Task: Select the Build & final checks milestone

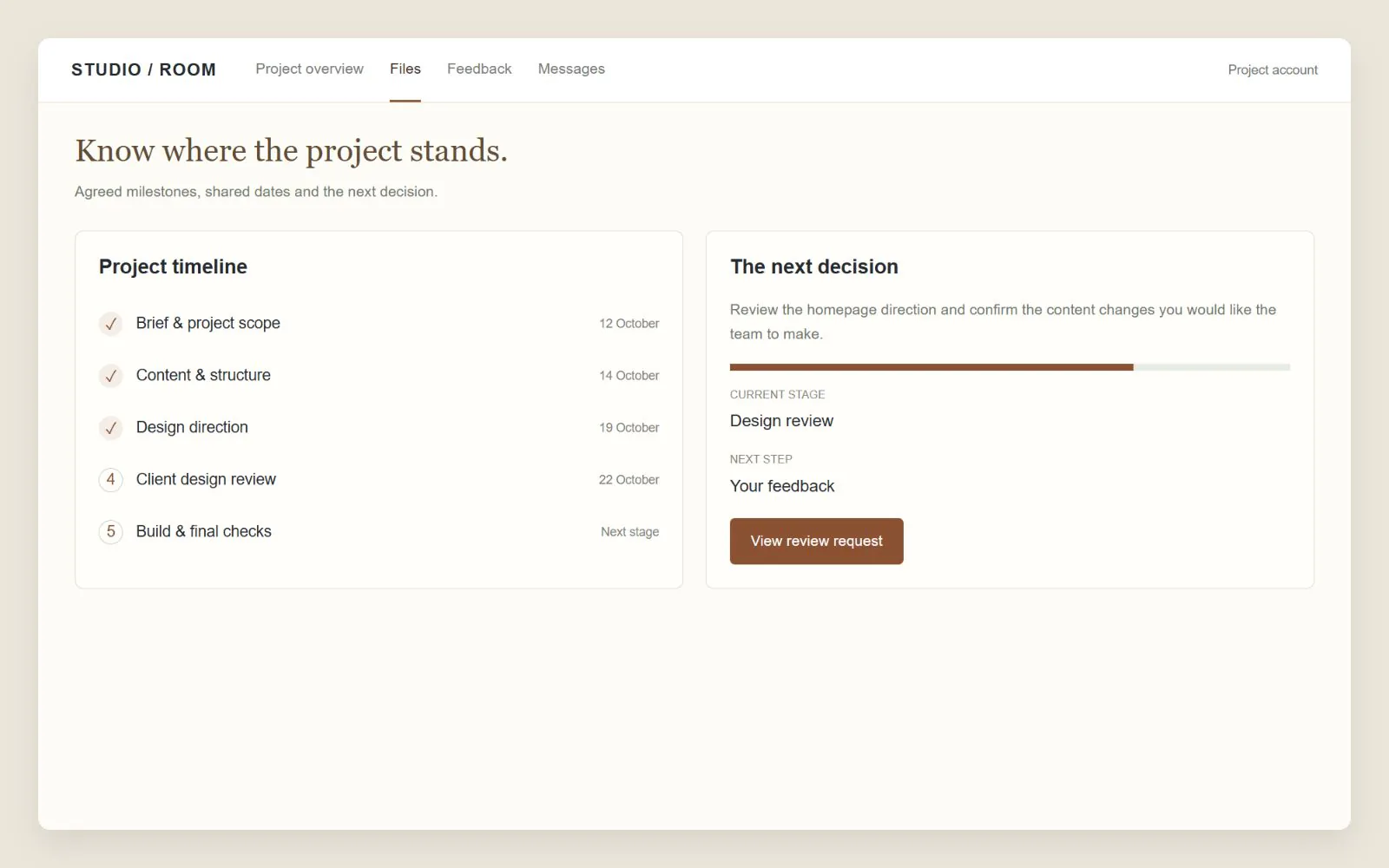Action: click(379, 531)
